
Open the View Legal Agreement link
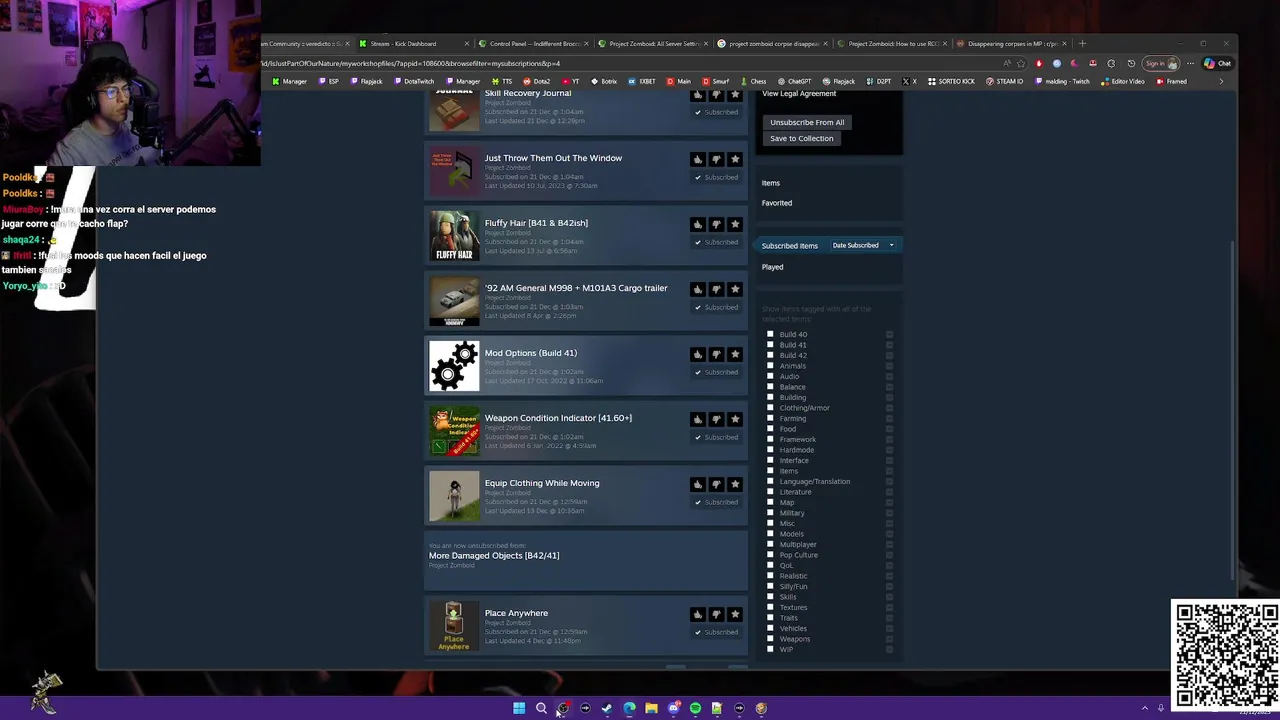click(x=799, y=94)
